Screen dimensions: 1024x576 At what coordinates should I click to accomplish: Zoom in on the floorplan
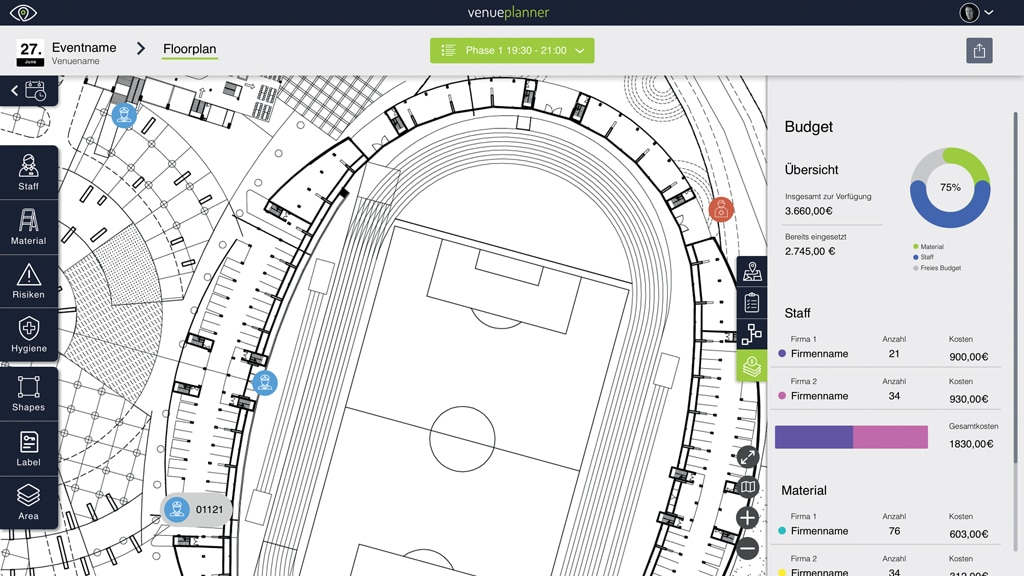(x=747, y=518)
